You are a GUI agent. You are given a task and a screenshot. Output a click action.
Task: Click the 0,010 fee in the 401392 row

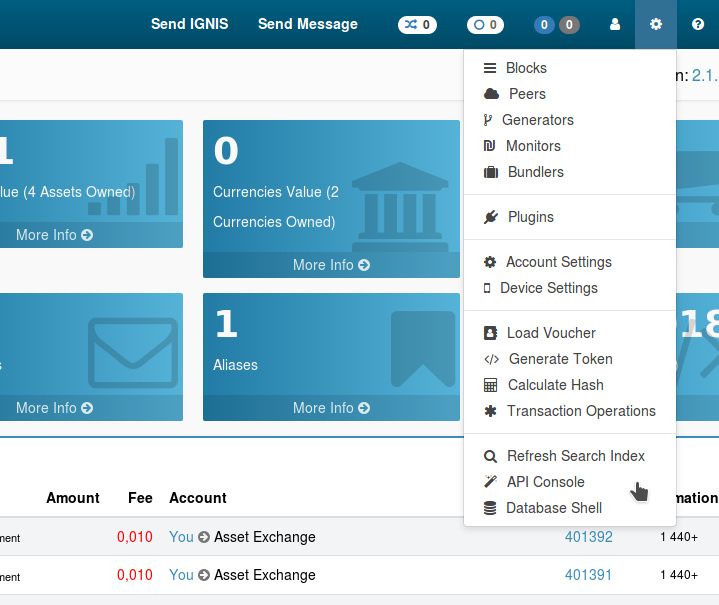click(134, 537)
